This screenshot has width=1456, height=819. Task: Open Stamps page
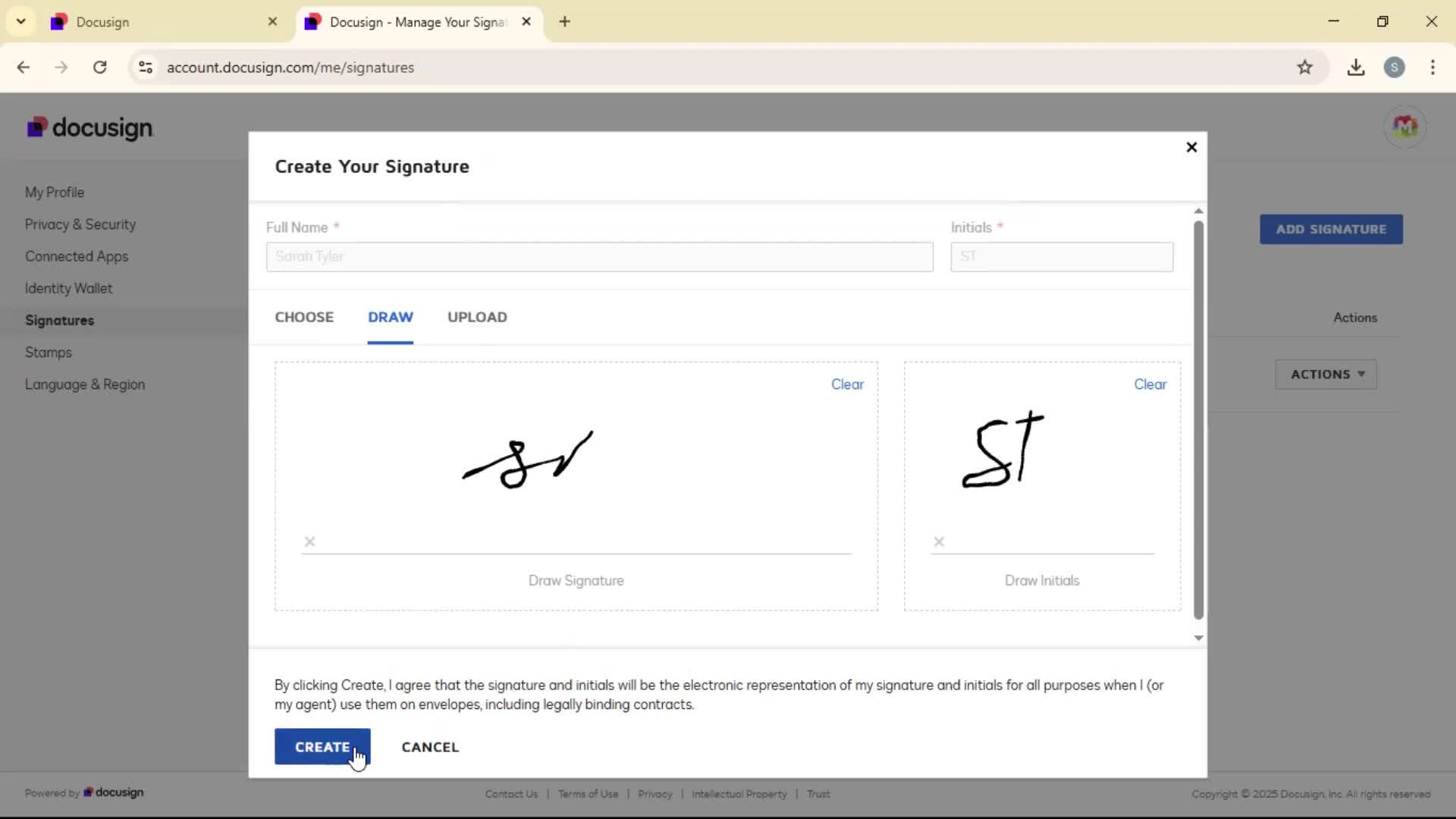point(49,353)
